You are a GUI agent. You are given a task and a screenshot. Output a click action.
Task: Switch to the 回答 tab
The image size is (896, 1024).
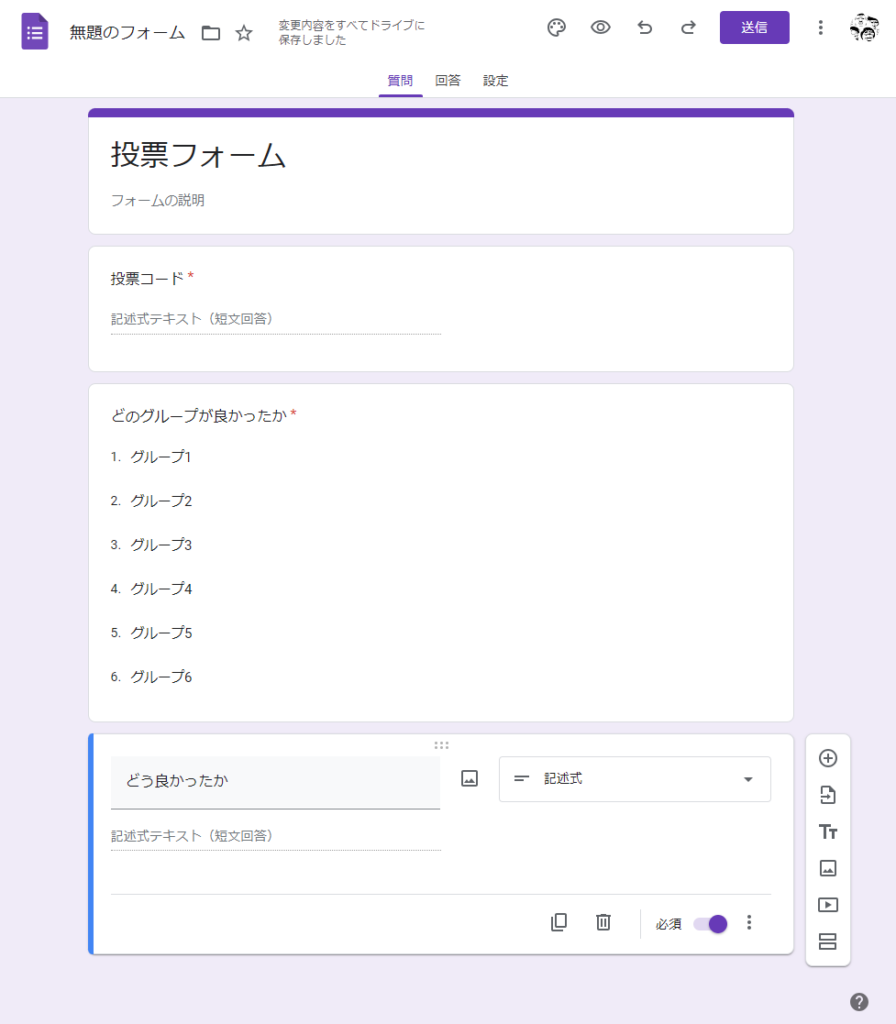tap(448, 80)
